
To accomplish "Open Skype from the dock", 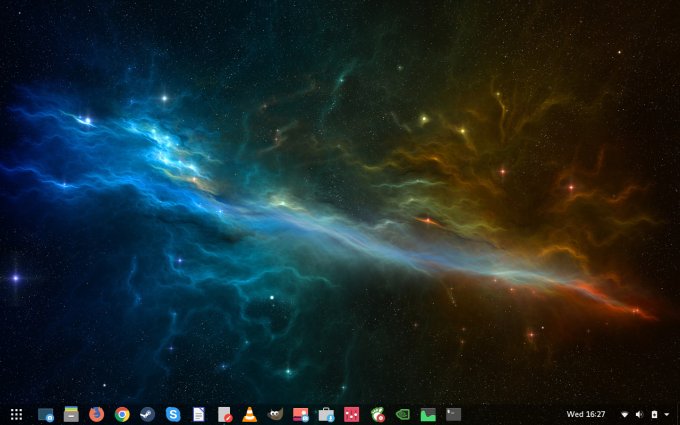I will [173, 414].
